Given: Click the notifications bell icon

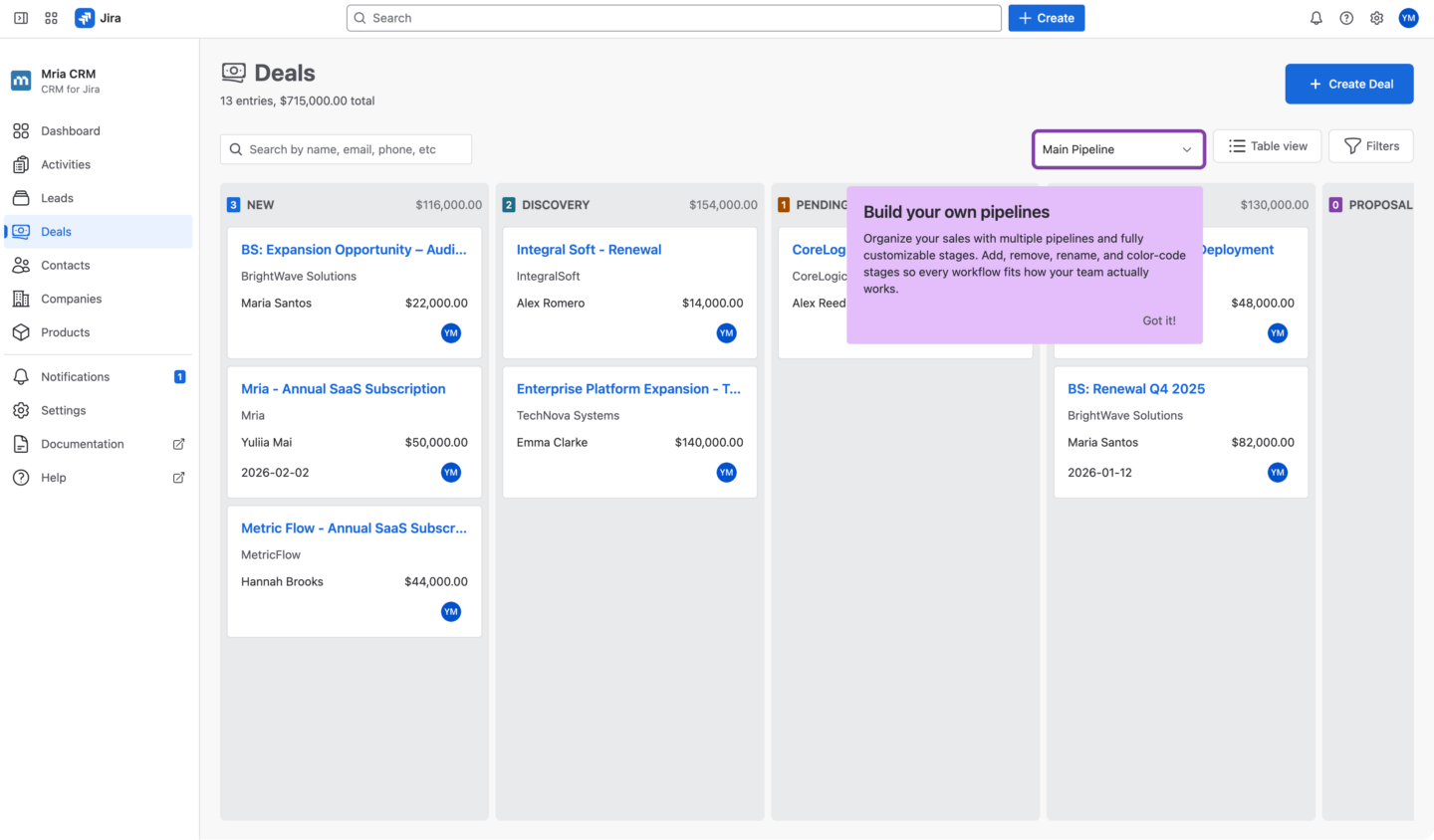Looking at the screenshot, I should pyautogui.click(x=1315, y=17).
